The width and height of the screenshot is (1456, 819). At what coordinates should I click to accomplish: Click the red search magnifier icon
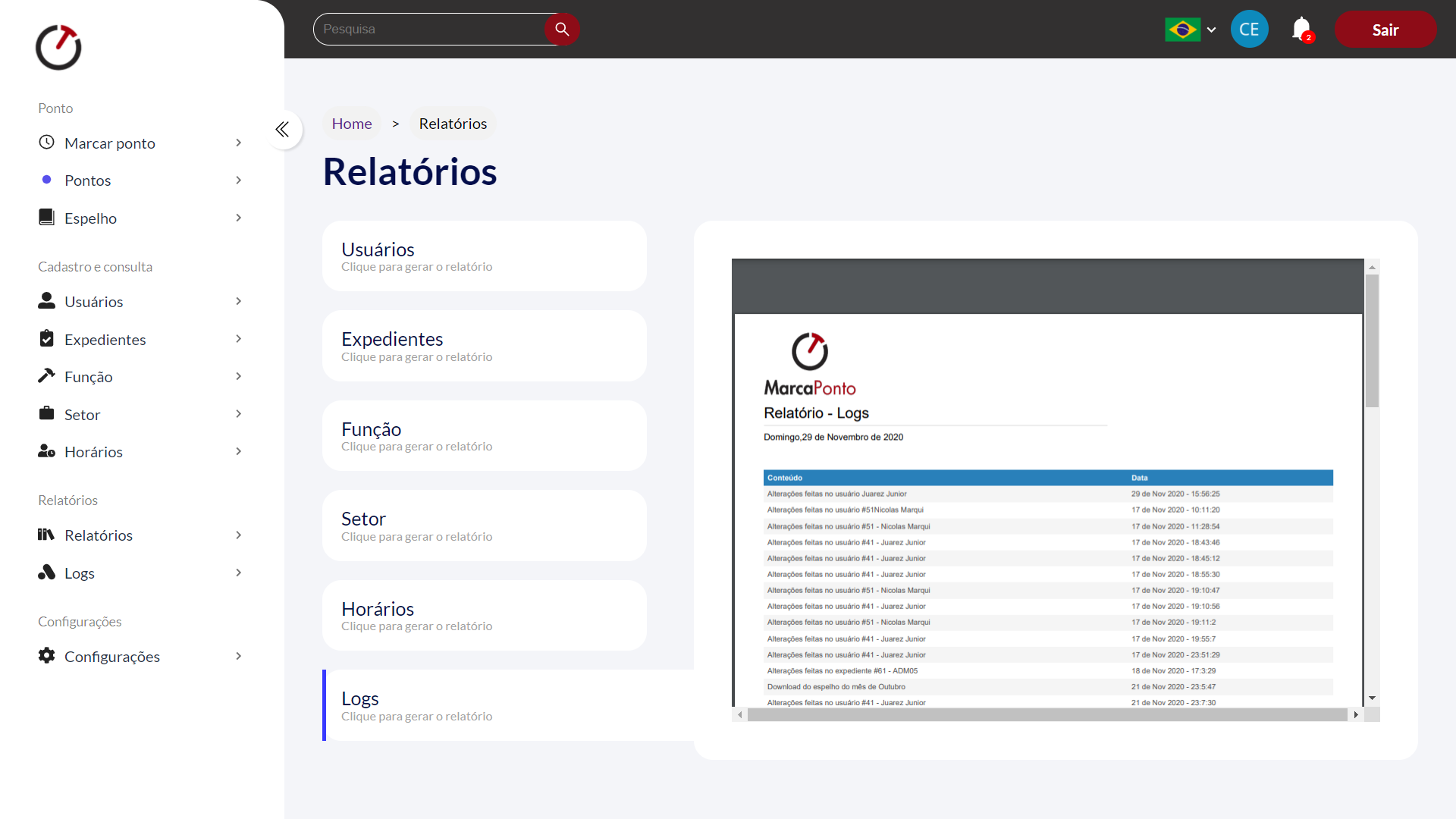click(x=562, y=29)
